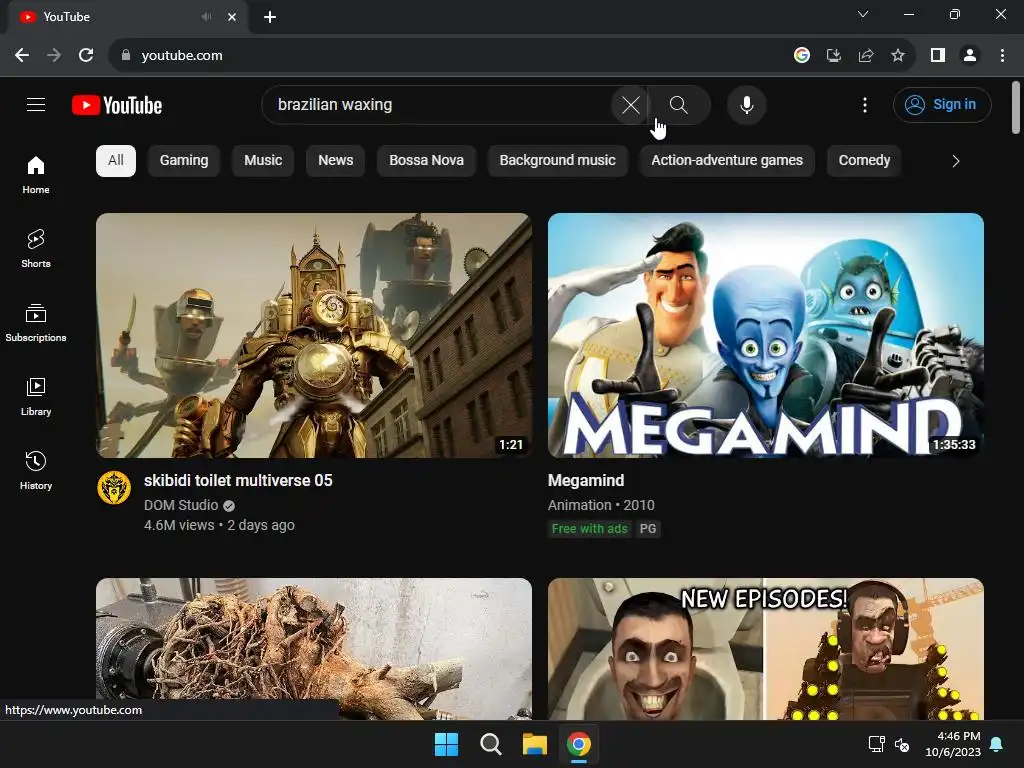Toggle the Chrome side panel

[x=938, y=56]
